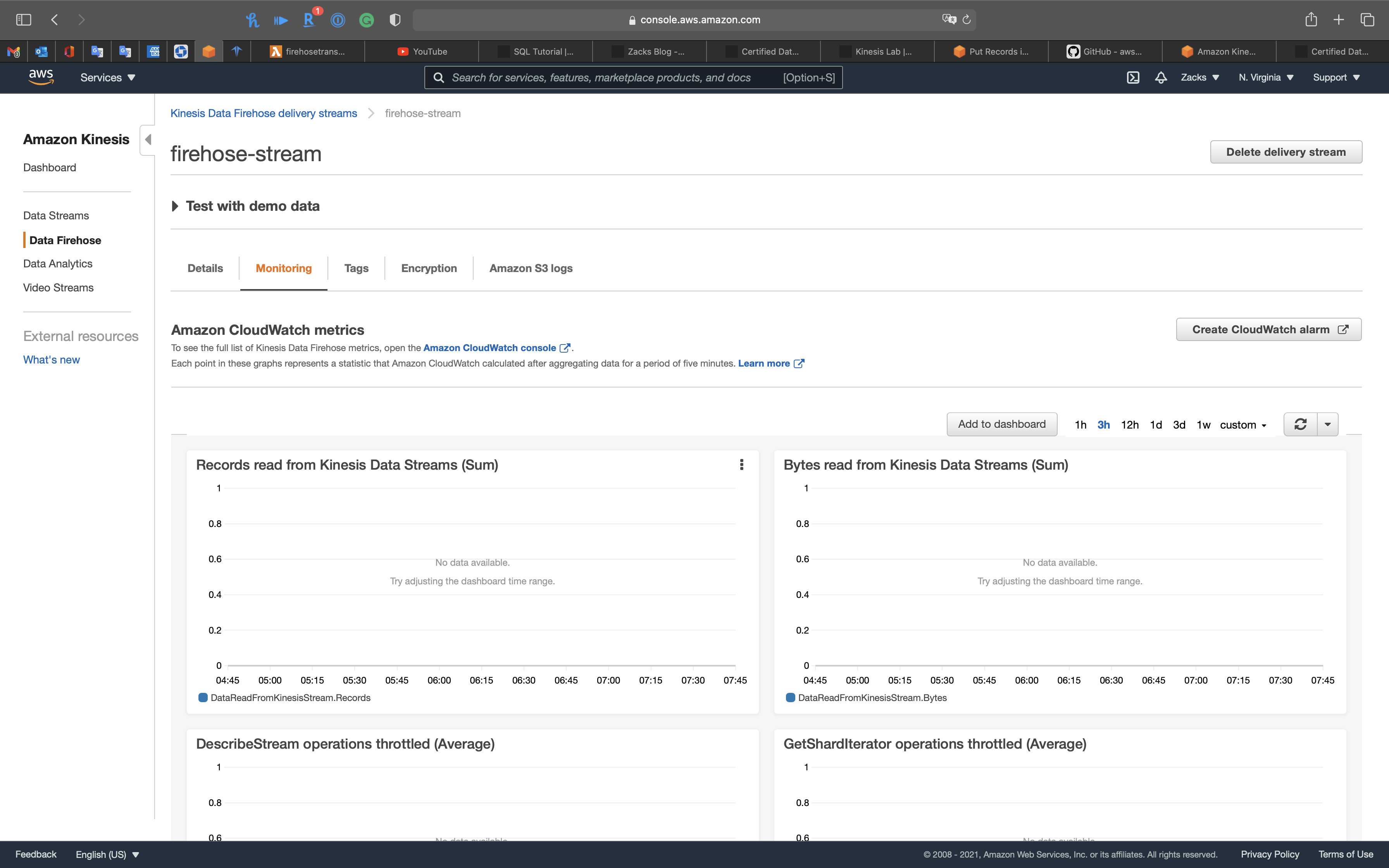This screenshot has height=868, width=1389.
Task: Click the notifications bell icon
Action: coord(1161,77)
